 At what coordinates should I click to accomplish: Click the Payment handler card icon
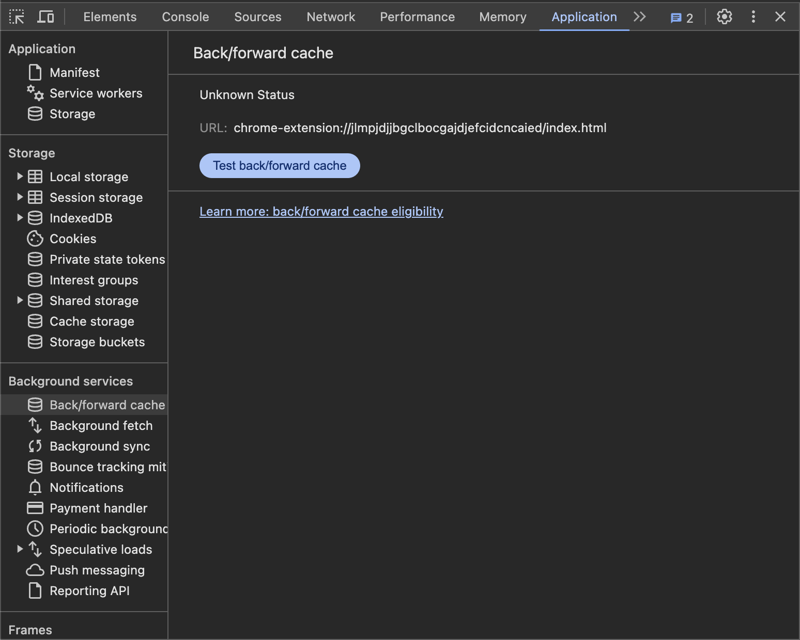coord(35,508)
